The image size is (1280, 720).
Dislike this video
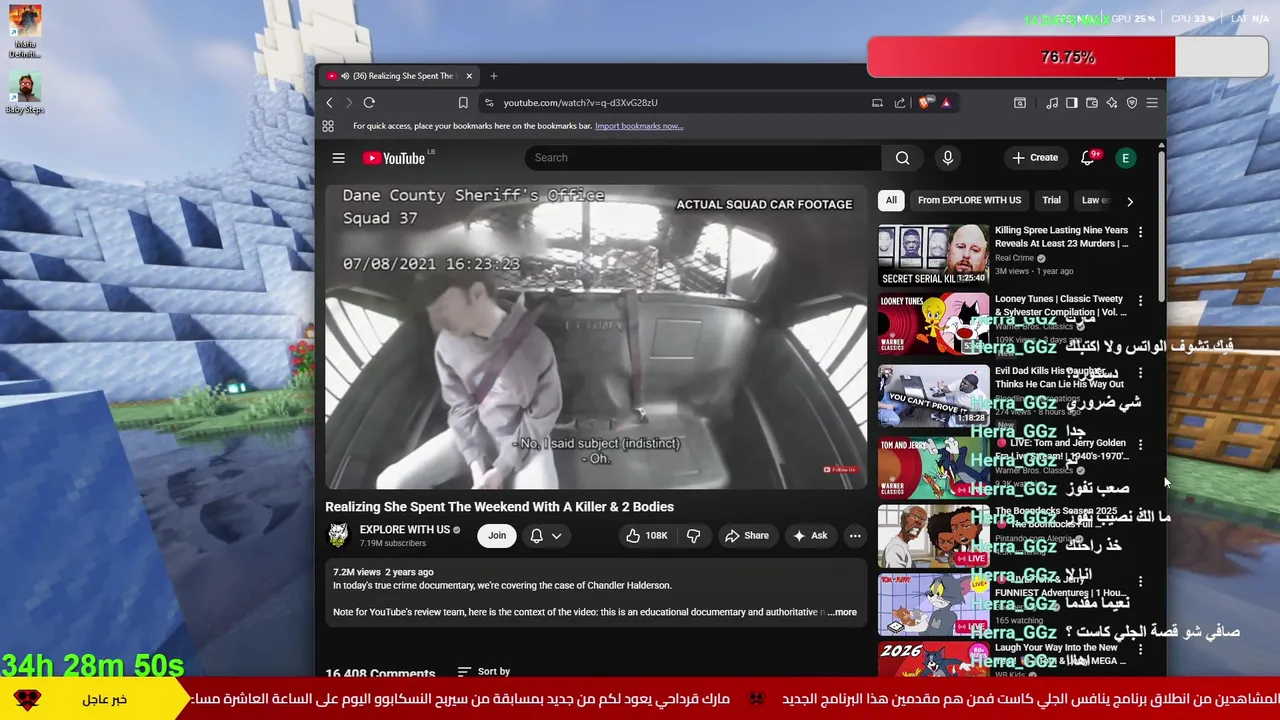[x=694, y=536]
